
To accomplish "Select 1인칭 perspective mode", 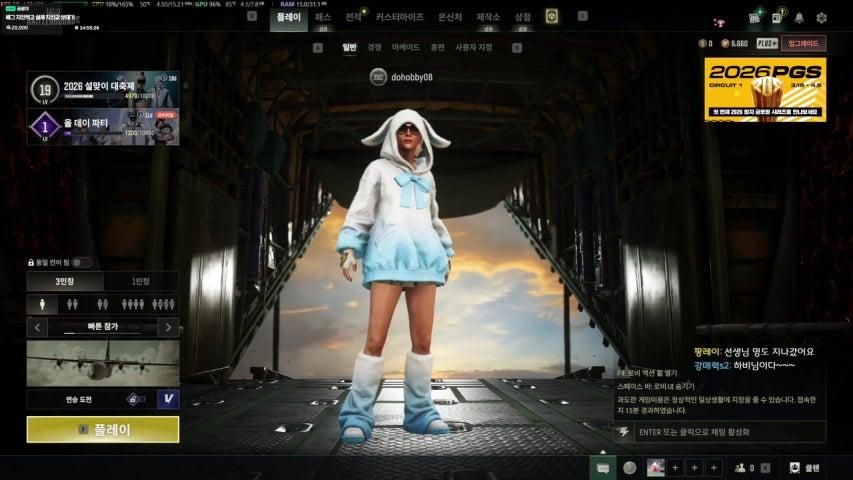I will coord(141,282).
